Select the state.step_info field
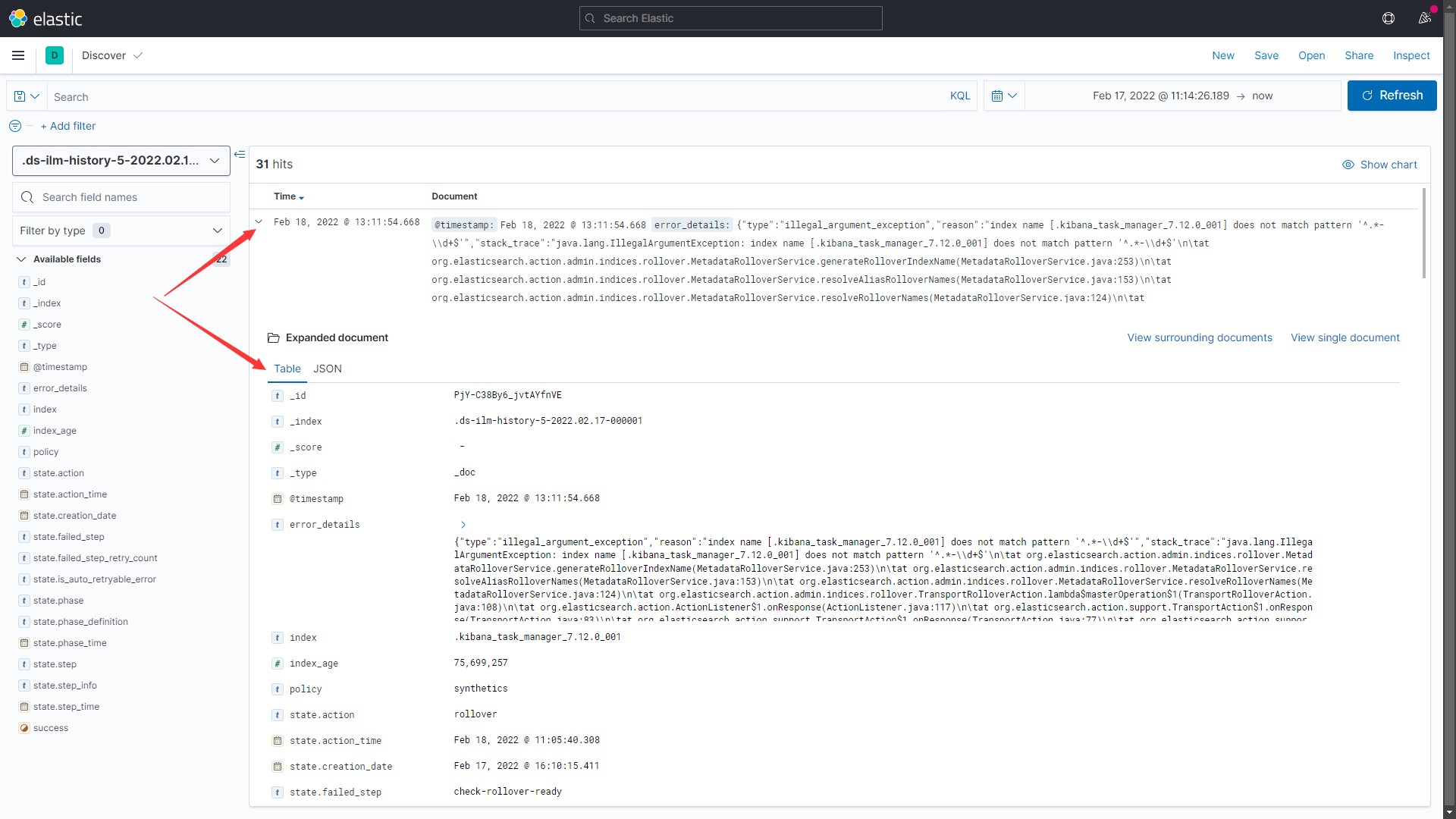 [65, 686]
